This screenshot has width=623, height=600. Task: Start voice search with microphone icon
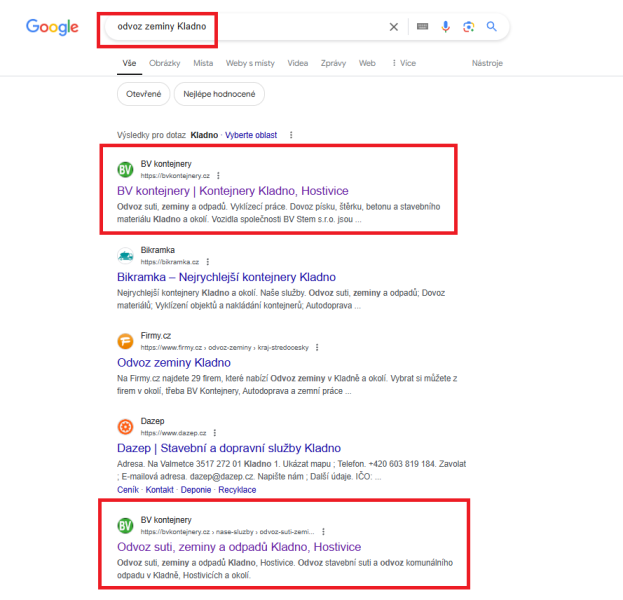[445, 27]
